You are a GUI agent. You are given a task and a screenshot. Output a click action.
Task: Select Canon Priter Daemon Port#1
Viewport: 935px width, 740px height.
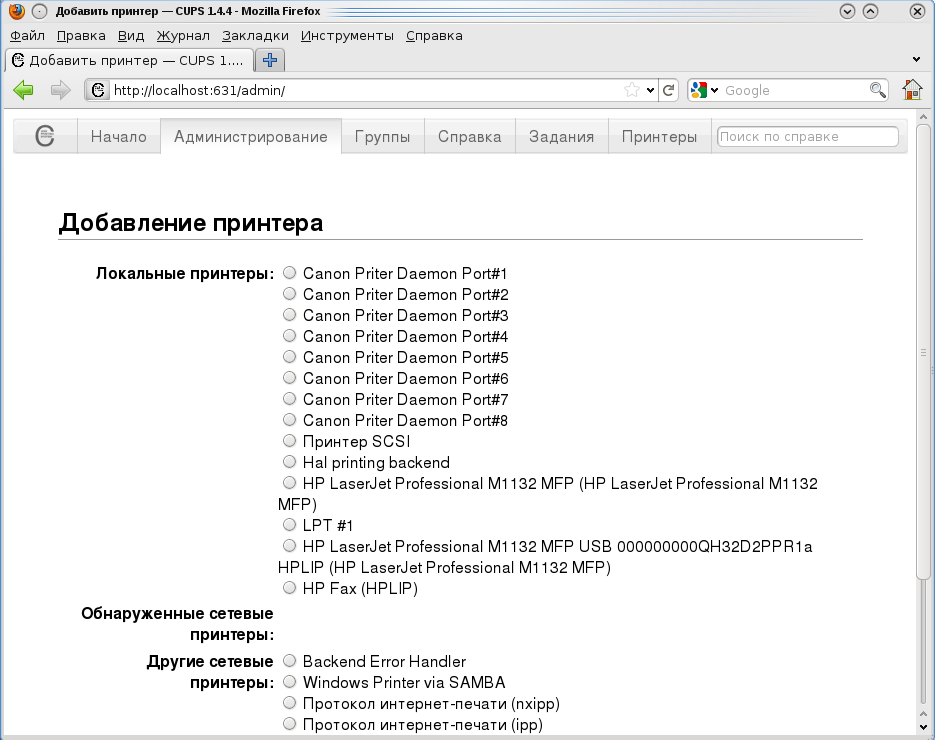pyautogui.click(x=289, y=273)
